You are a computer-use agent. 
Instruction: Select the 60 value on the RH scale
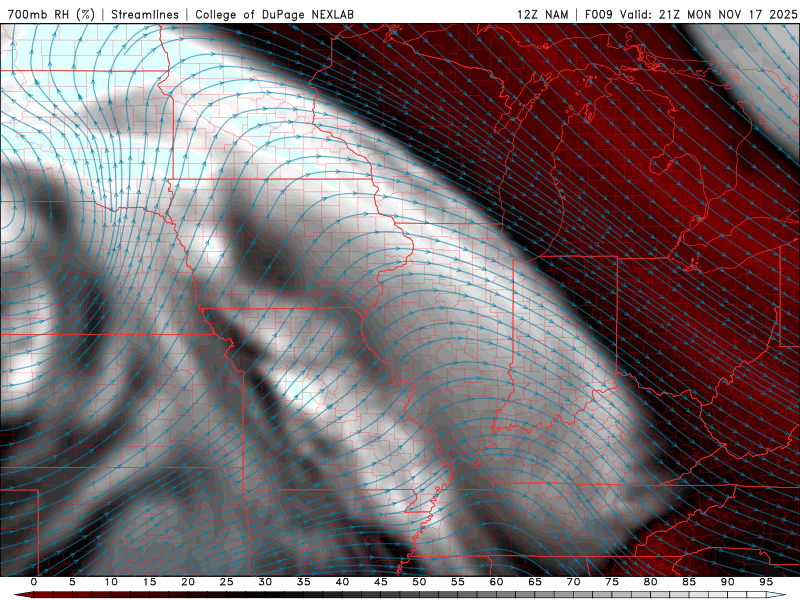(496, 582)
